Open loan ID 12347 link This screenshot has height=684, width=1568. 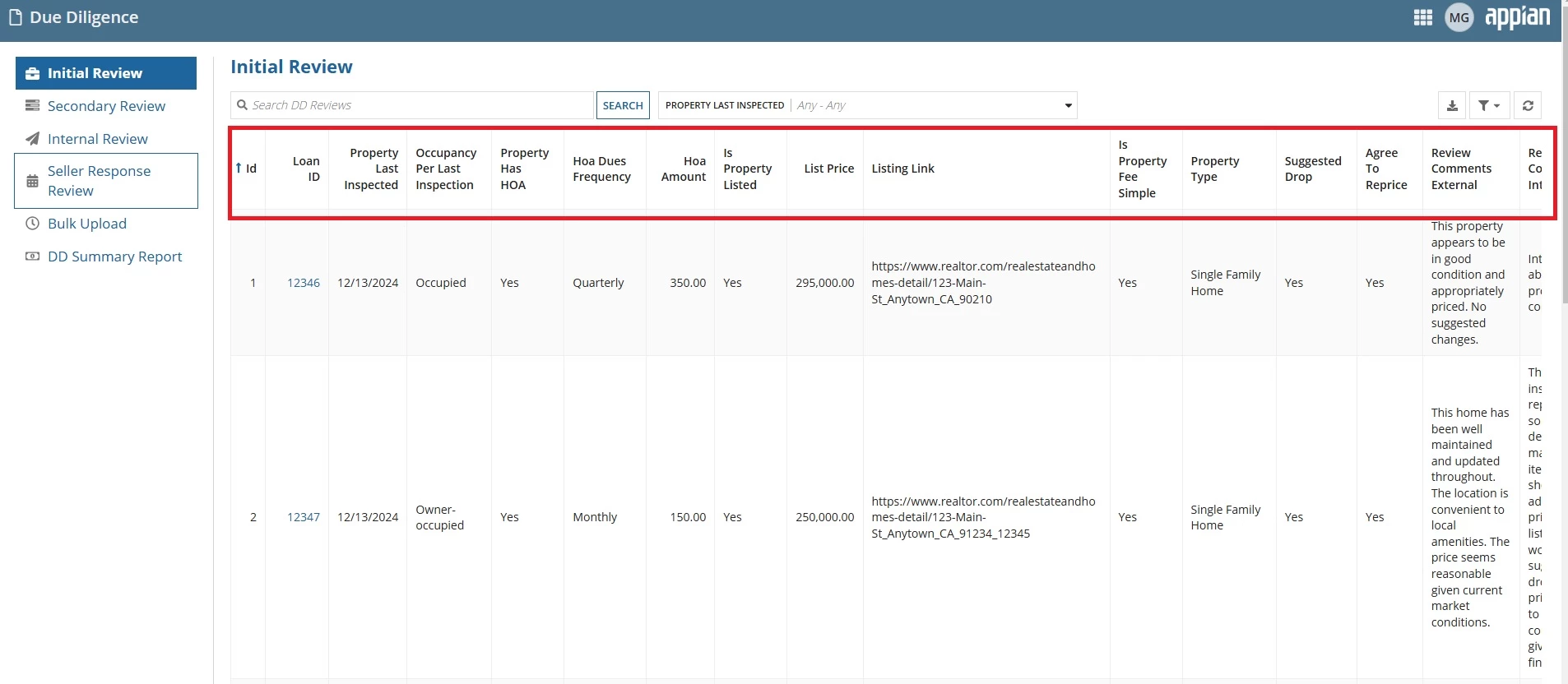point(304,517)
